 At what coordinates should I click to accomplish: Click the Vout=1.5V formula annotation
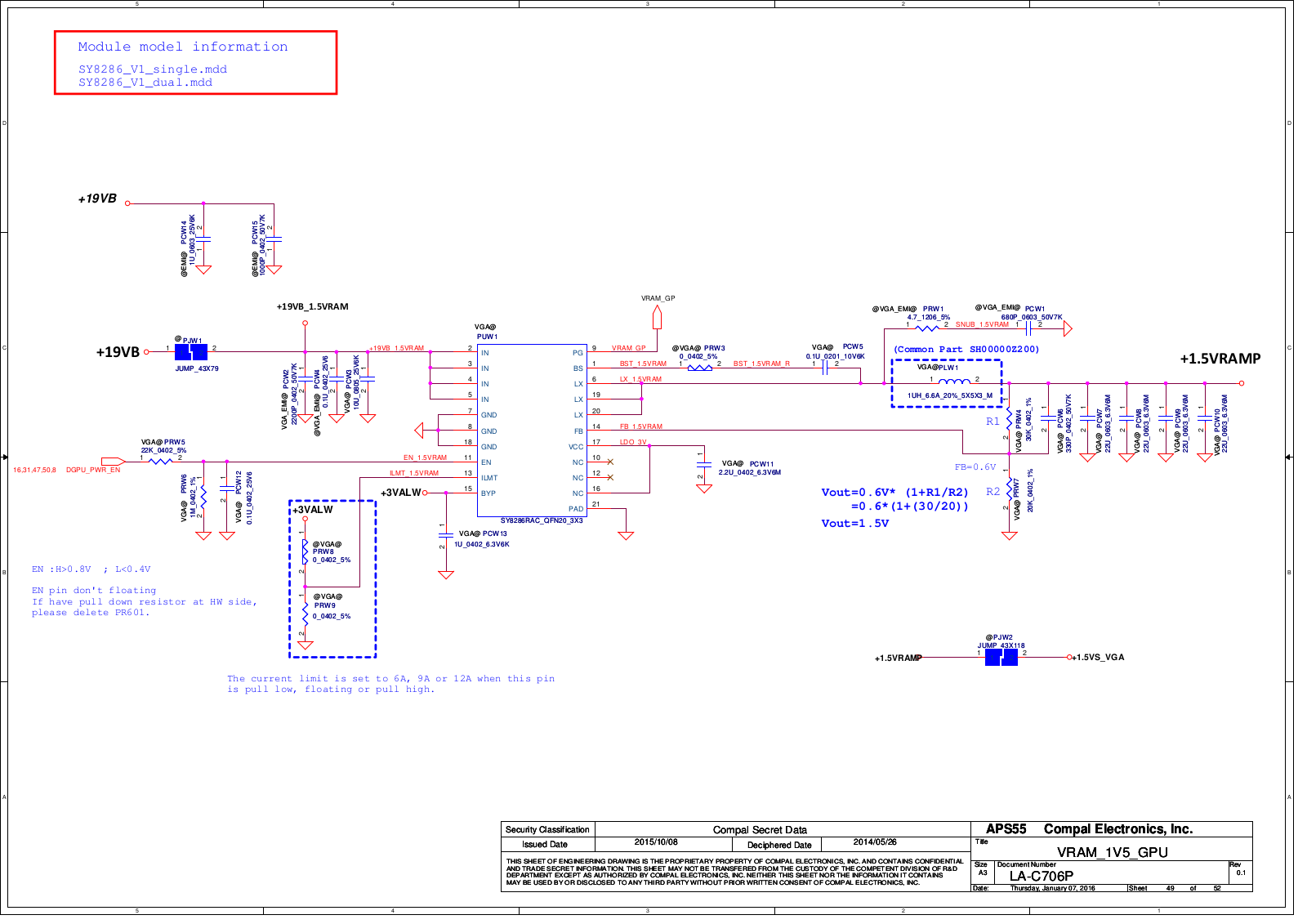[x=854, y=524]
